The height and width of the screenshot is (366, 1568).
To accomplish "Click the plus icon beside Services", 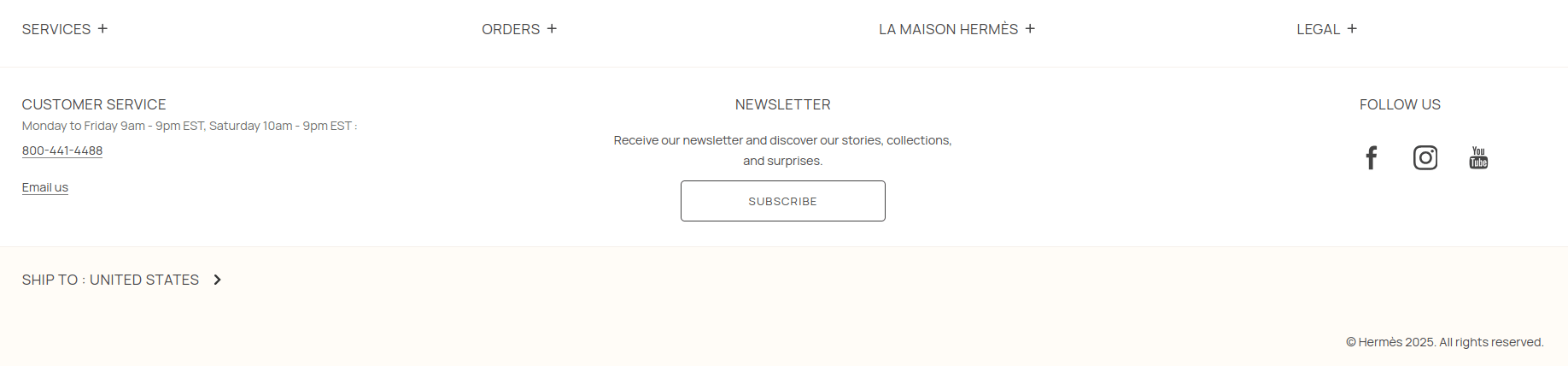I will tap(102, 29).
